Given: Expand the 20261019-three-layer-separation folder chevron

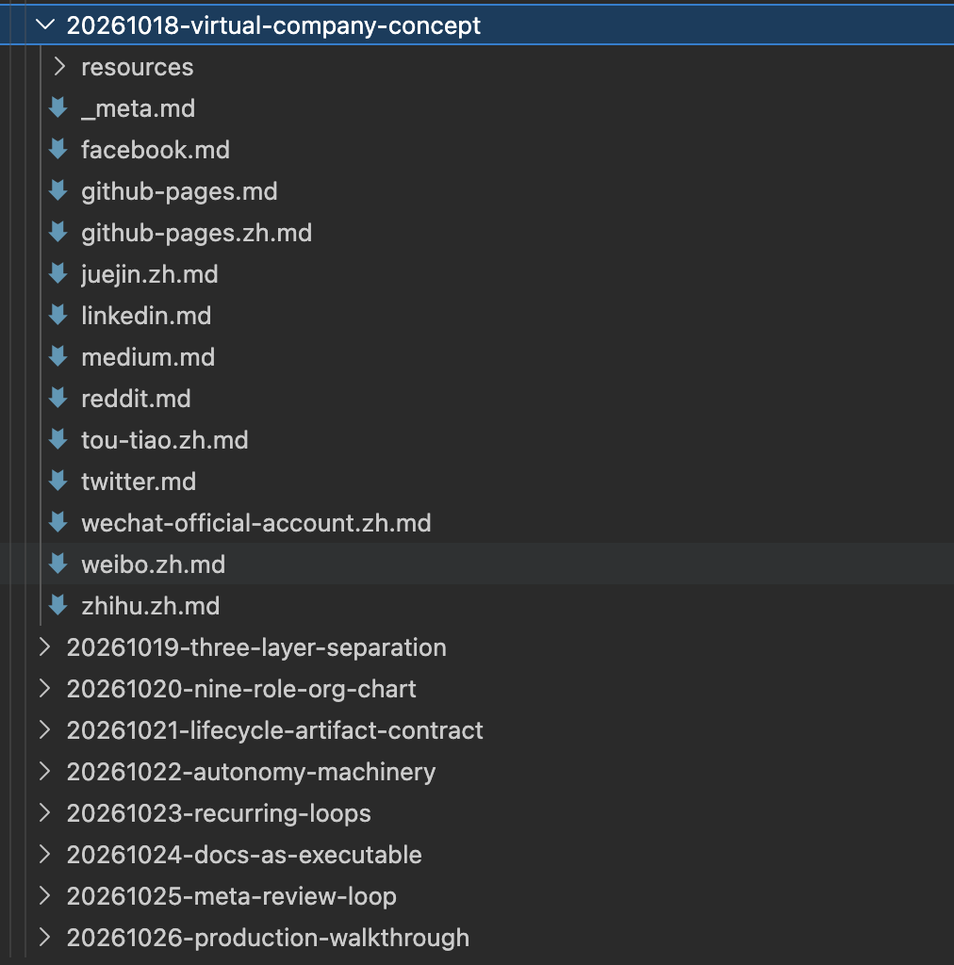Looking at the screenshot, I should (x=44, y=647).
